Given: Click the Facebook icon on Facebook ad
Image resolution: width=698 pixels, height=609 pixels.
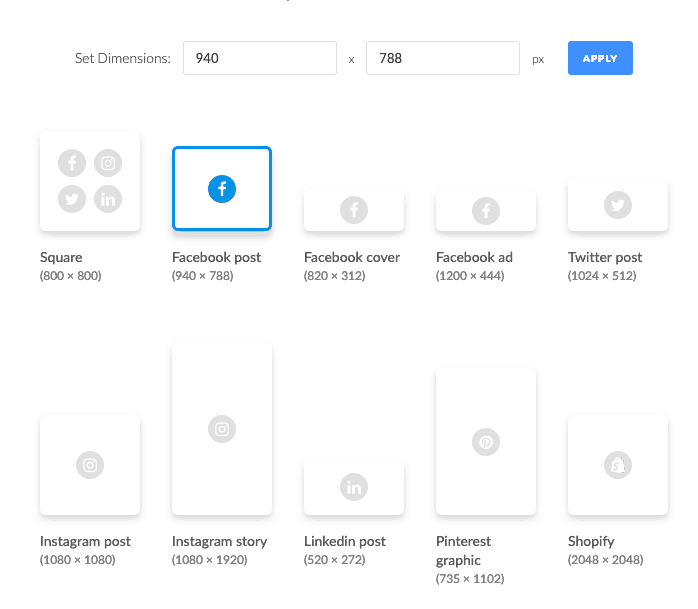Looking at the screenshot, I should pyautogui.click(x=486, y=211).
